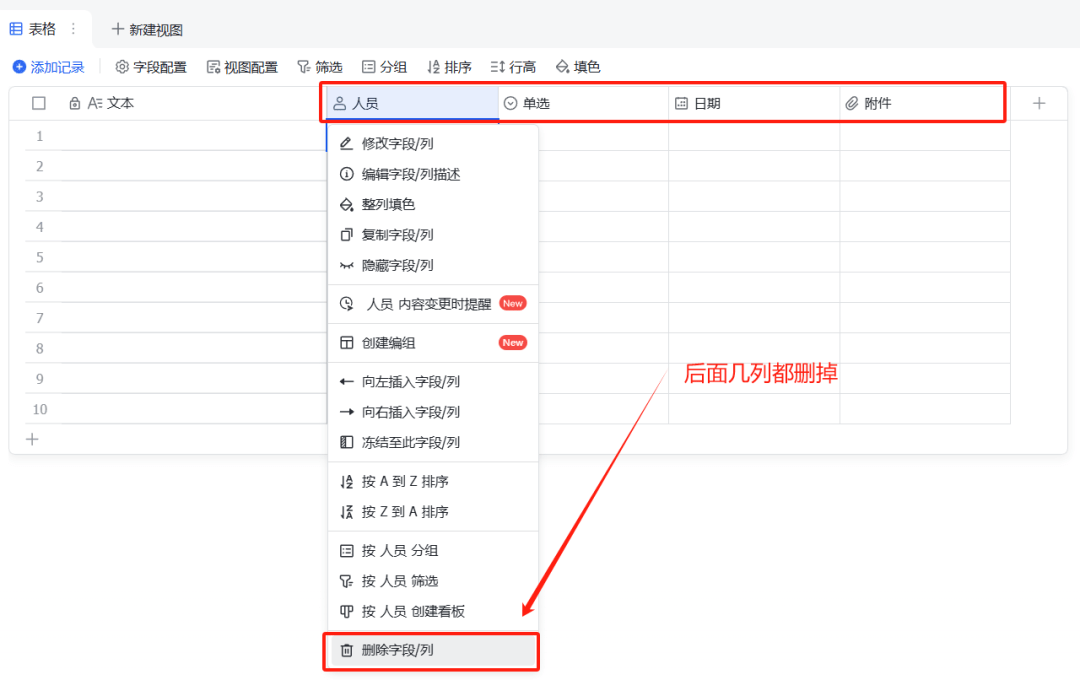
Task: Select the 单选 column header
Action: coord(583,103)
